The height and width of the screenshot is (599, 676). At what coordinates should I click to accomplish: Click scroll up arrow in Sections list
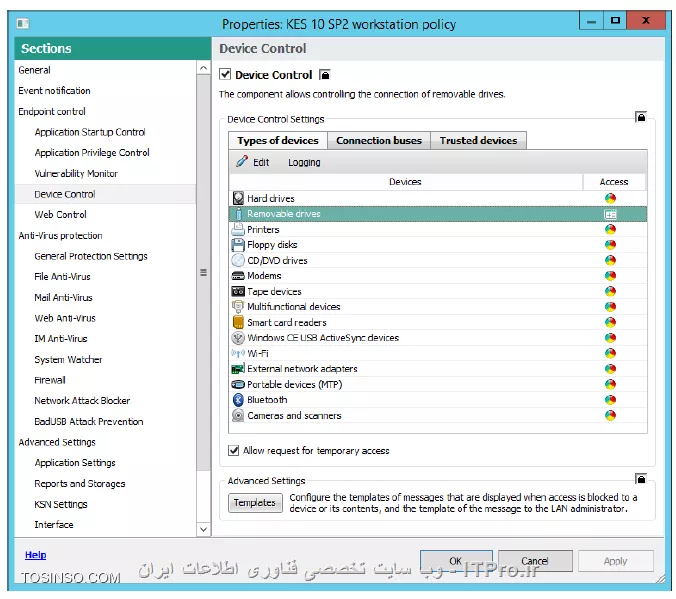203,68
